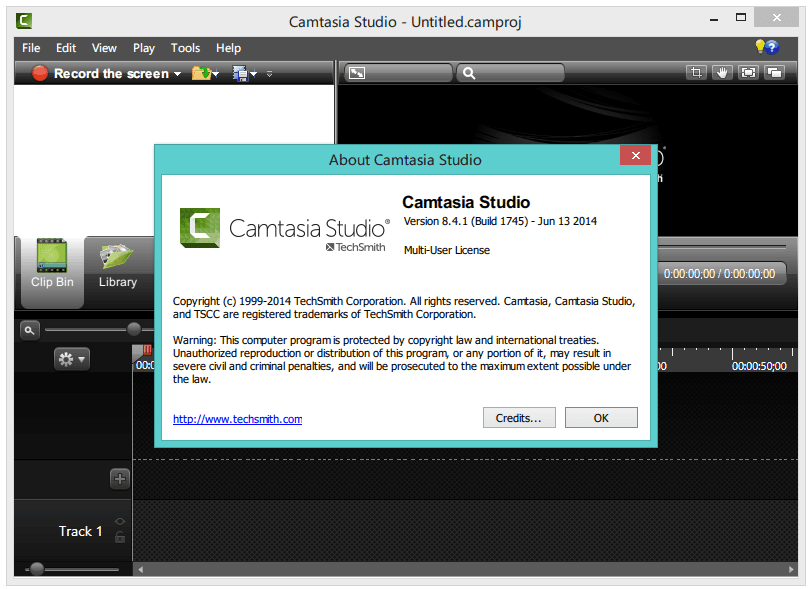Select the Pan hand tool in preview
811x589 pixels.
(722, 72)
